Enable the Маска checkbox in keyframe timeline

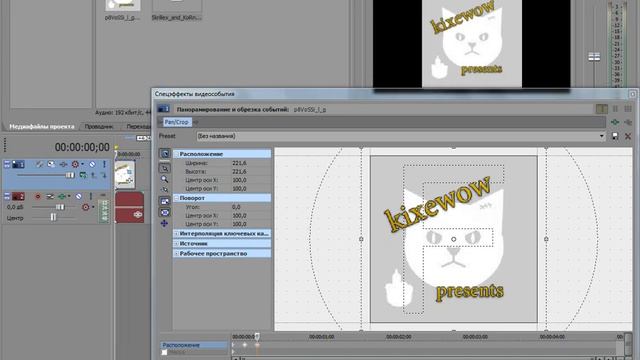(164, 352)
